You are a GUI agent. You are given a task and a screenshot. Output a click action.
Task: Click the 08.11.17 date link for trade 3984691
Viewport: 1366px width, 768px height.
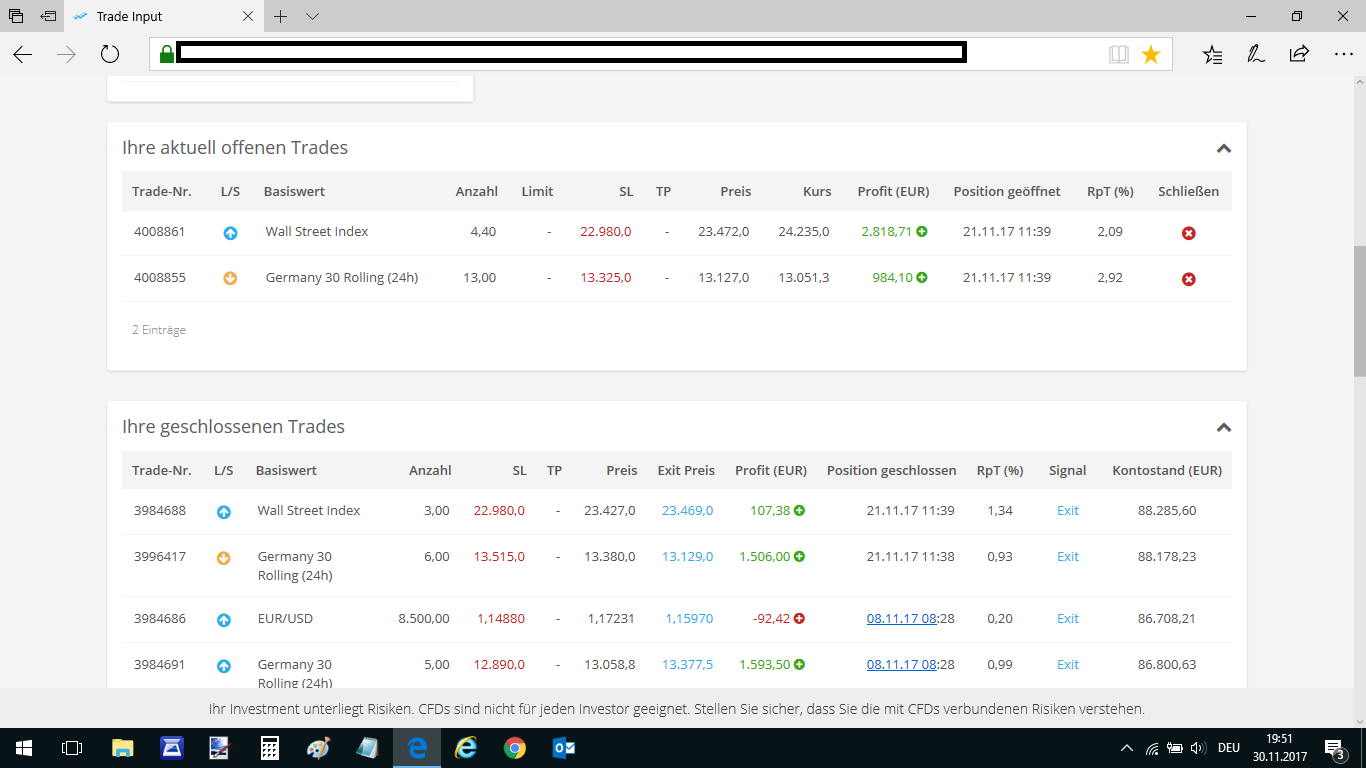(901, 665)
